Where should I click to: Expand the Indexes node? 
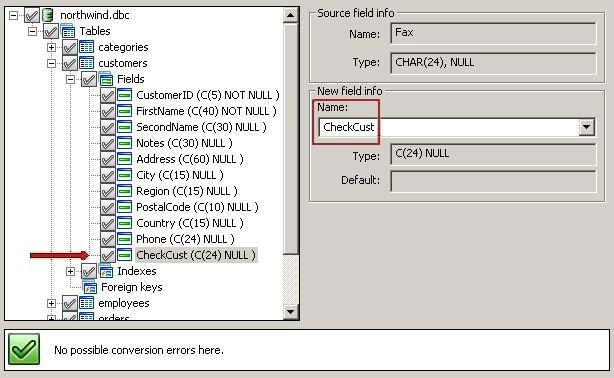[x=70, y=271]
